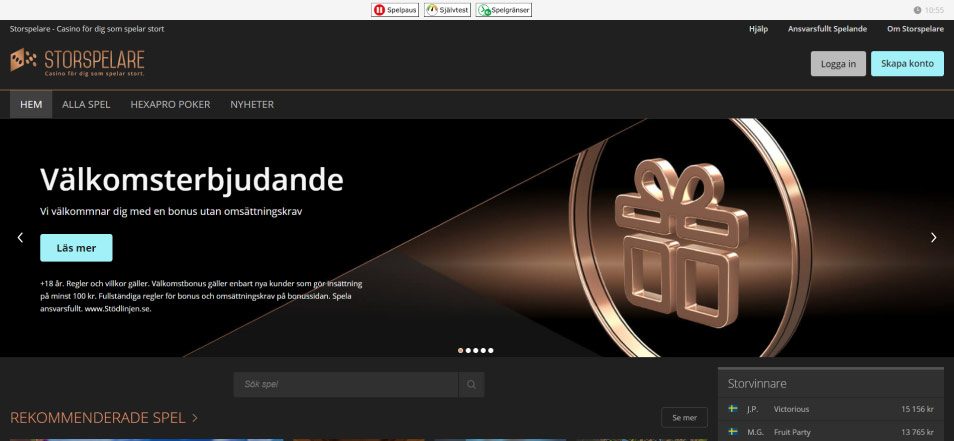Select the second carousel dot
The image size is (954, 441).
468,350
